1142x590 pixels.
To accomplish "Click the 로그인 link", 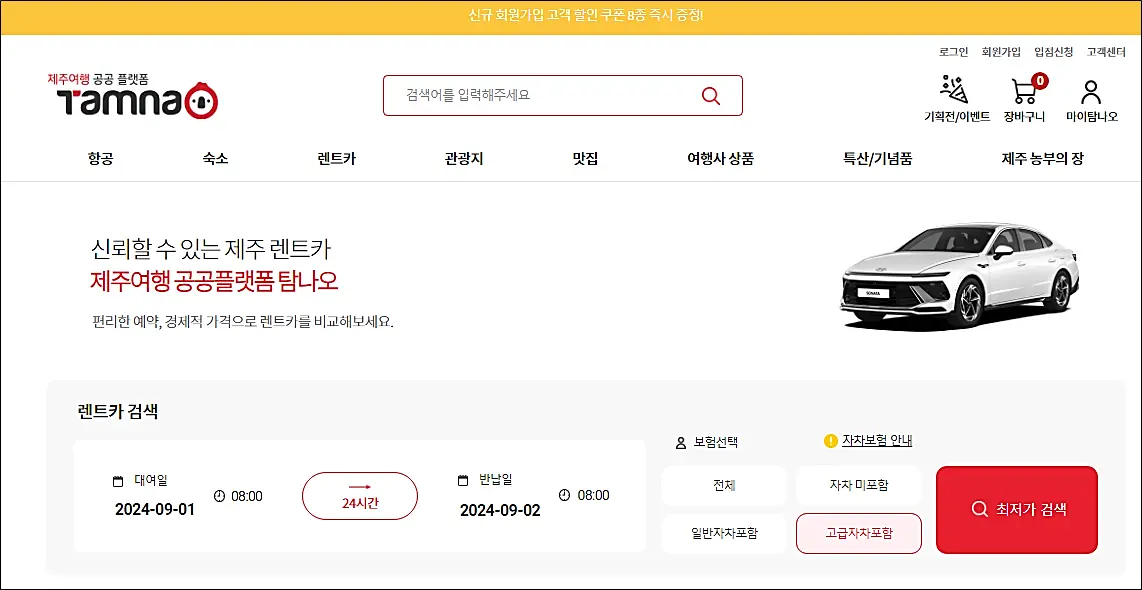I will pyautogui.click(x=950, y=52).
